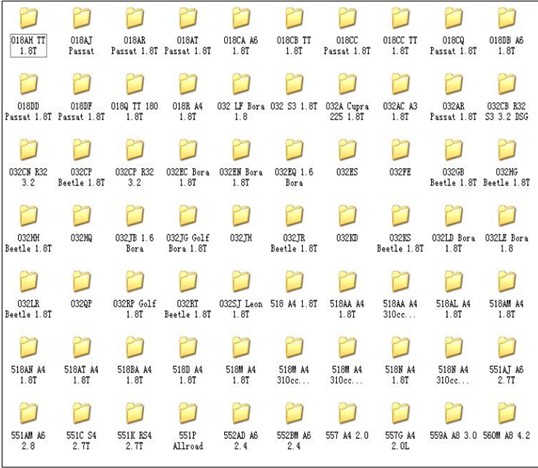Select the 032A Cupra 225 1.8T folder icon
Screen dimensions: 538x468
347,84
